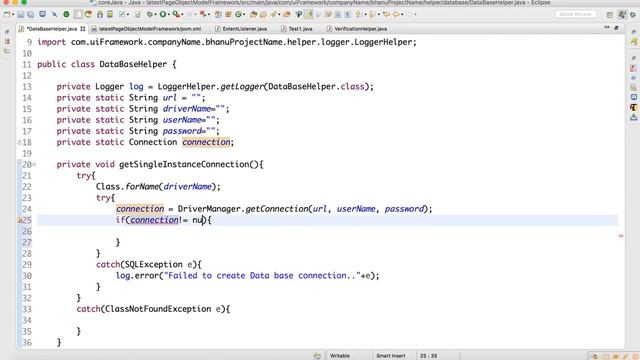The image size is (640, 360).
Task: Open the Coverage dropdown arrow
Action: (128, 15)
